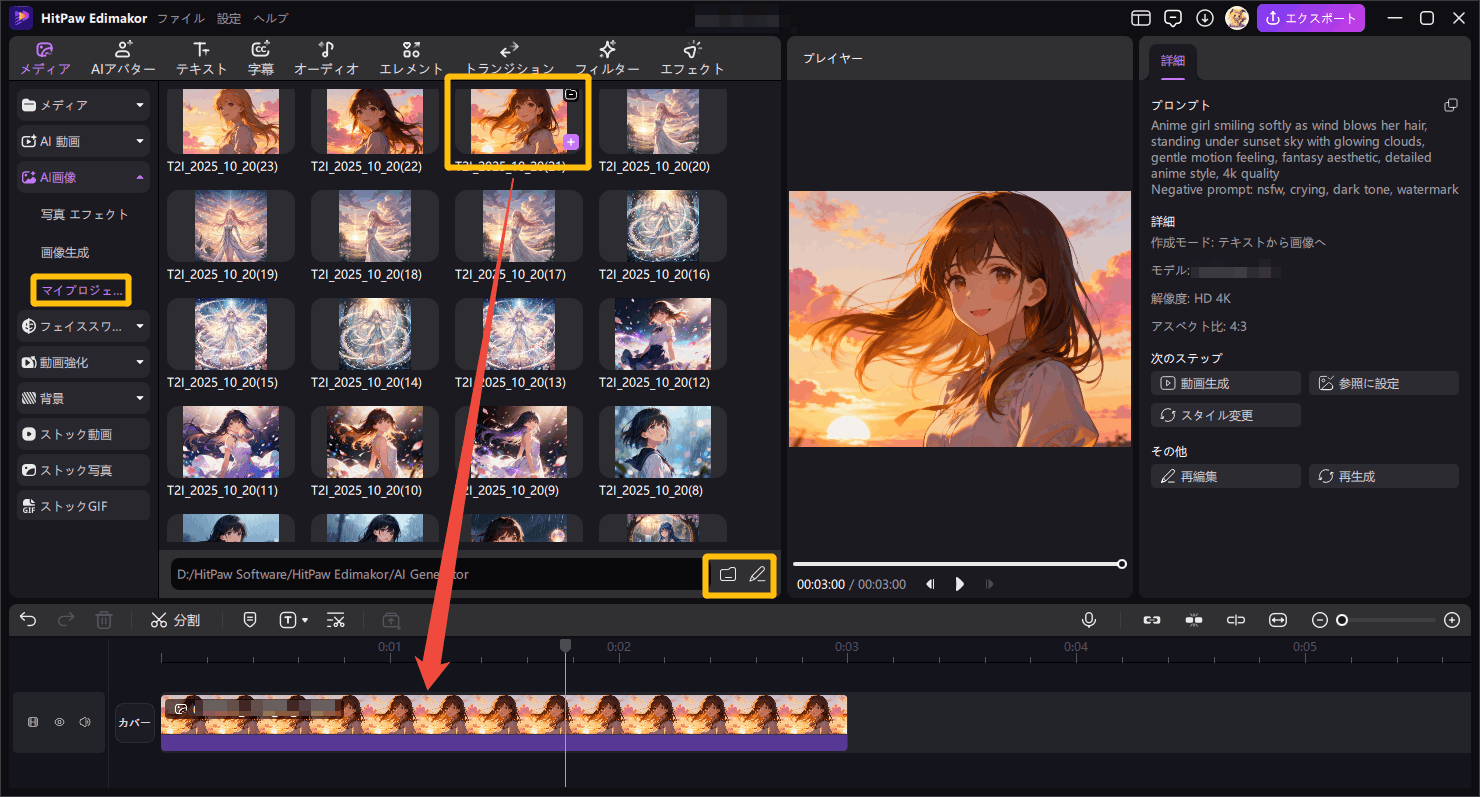The image size is (1480, 797).
Task: Switch to the トランジション tab
Action: point(509,58)
